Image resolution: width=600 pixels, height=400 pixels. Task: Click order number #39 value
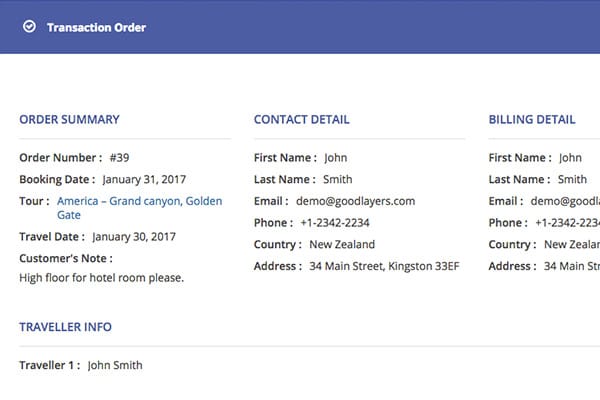point(119,158)
